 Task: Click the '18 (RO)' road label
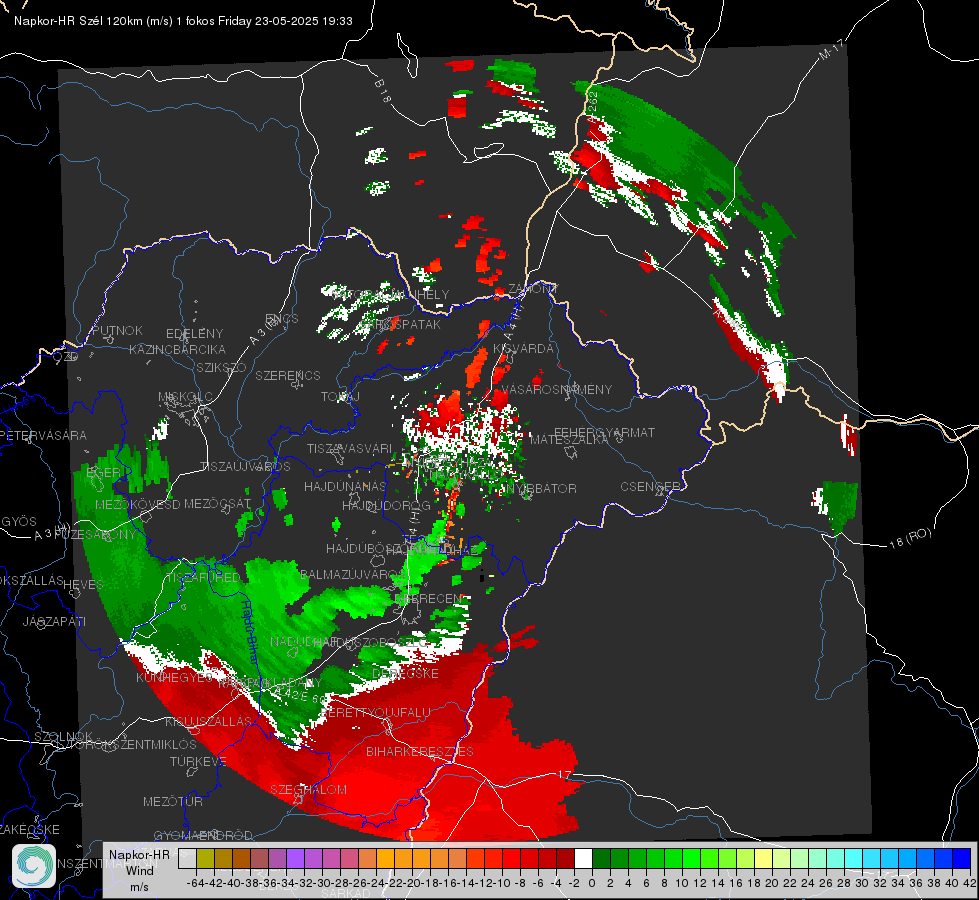[910, 539]
